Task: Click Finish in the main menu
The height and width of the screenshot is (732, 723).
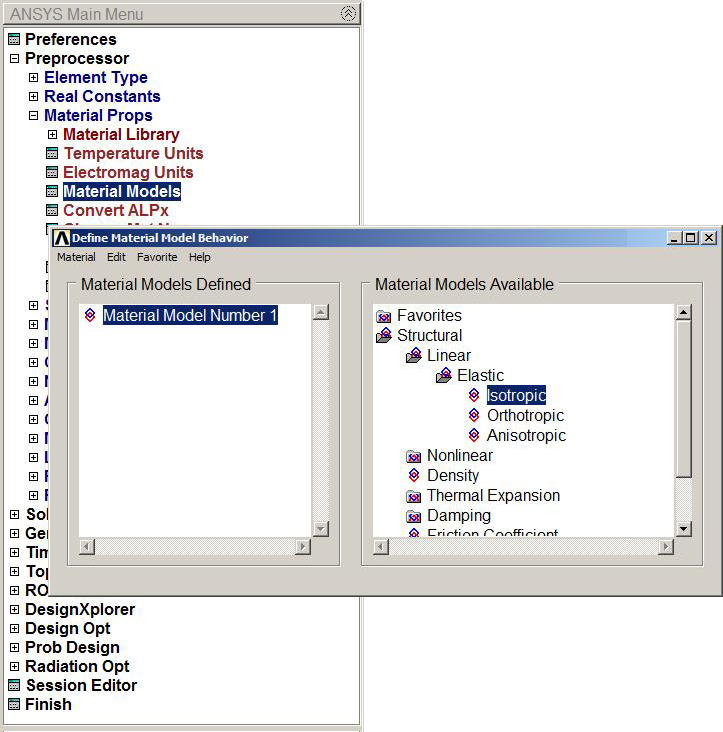Action: [48, 705]
